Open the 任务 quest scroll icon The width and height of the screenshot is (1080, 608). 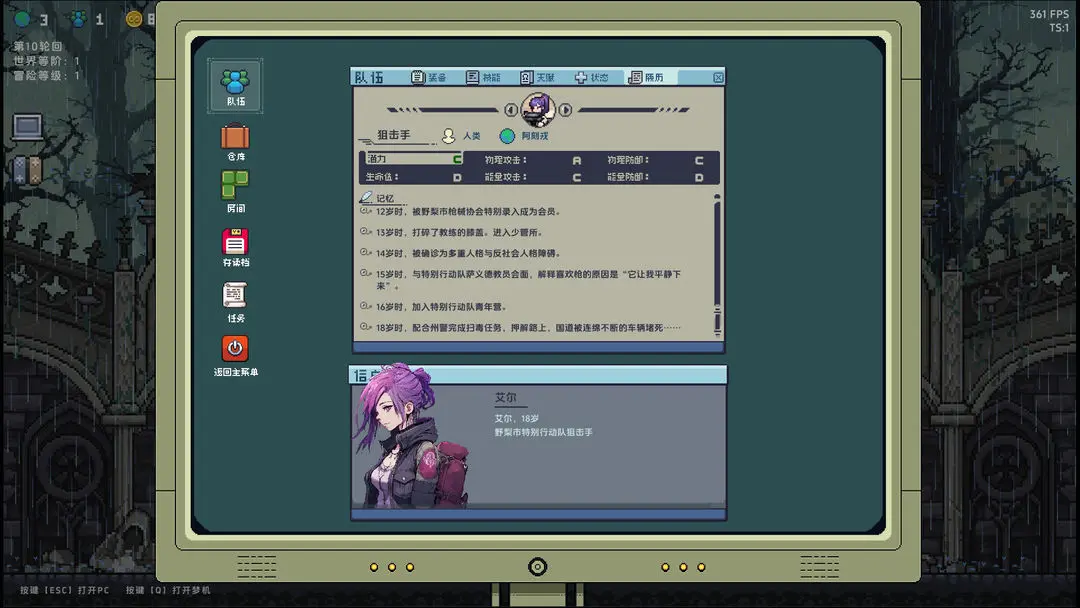(x=235, y=302)
